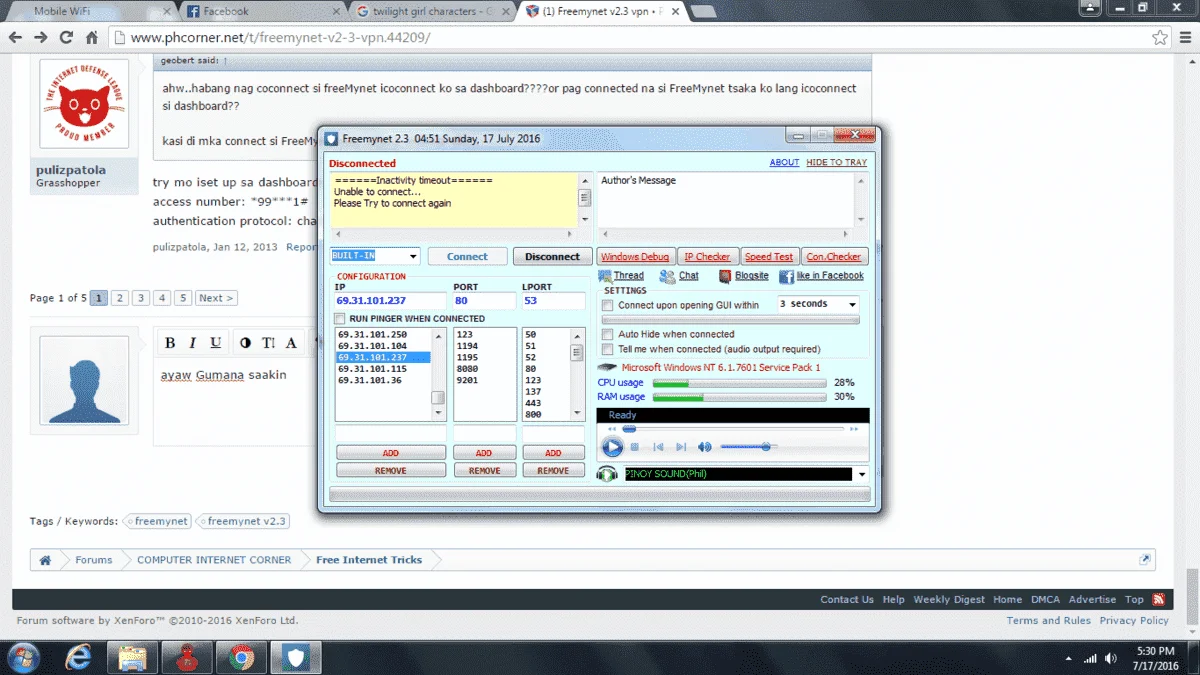The image size is (1200, 675).
Task: Select port 8080 in the PORT list
Action: [469, 368]
